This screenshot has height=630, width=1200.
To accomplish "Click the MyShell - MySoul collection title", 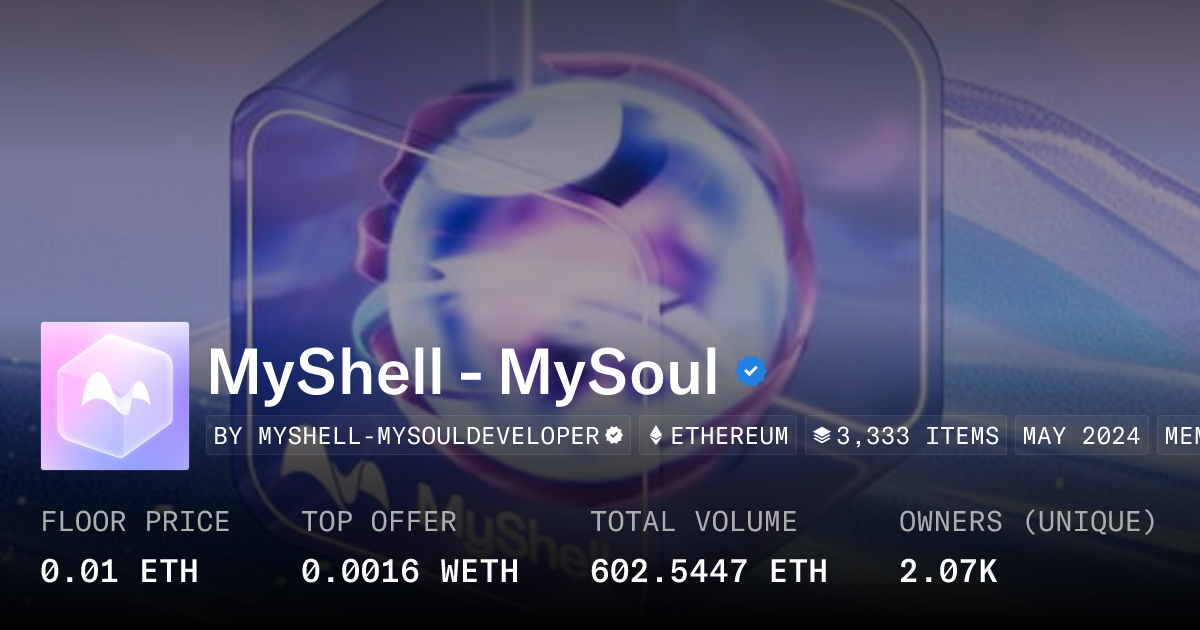I will coord(463,373).
